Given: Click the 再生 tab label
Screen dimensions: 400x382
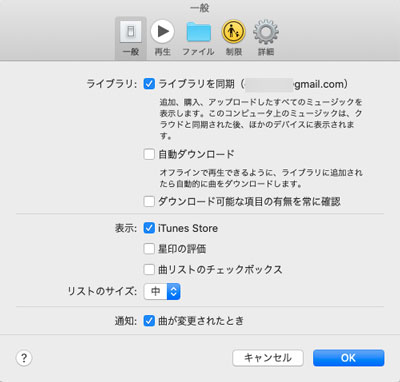Looking at the screenshot, I should [x=162, y=52].
